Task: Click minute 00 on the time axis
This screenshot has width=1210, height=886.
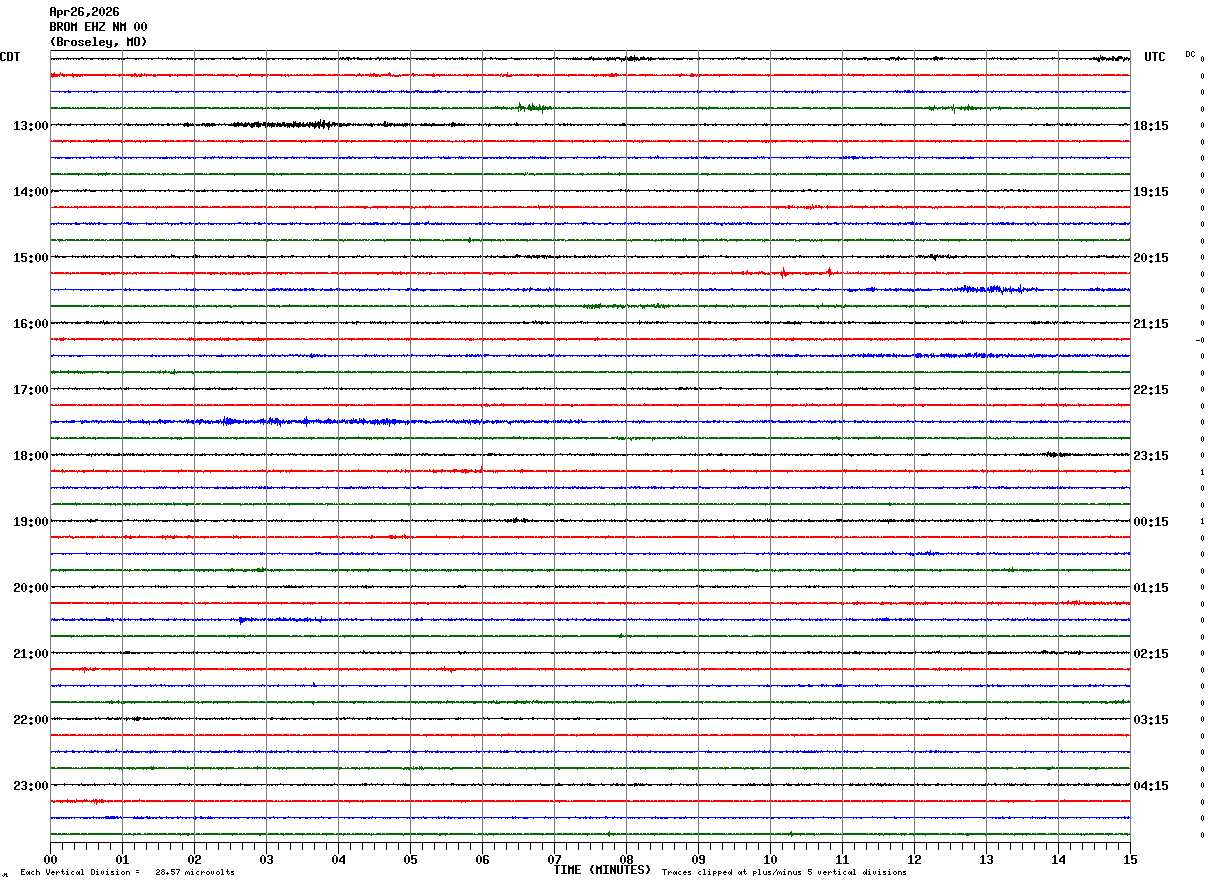Action: (x=51, y=859)
